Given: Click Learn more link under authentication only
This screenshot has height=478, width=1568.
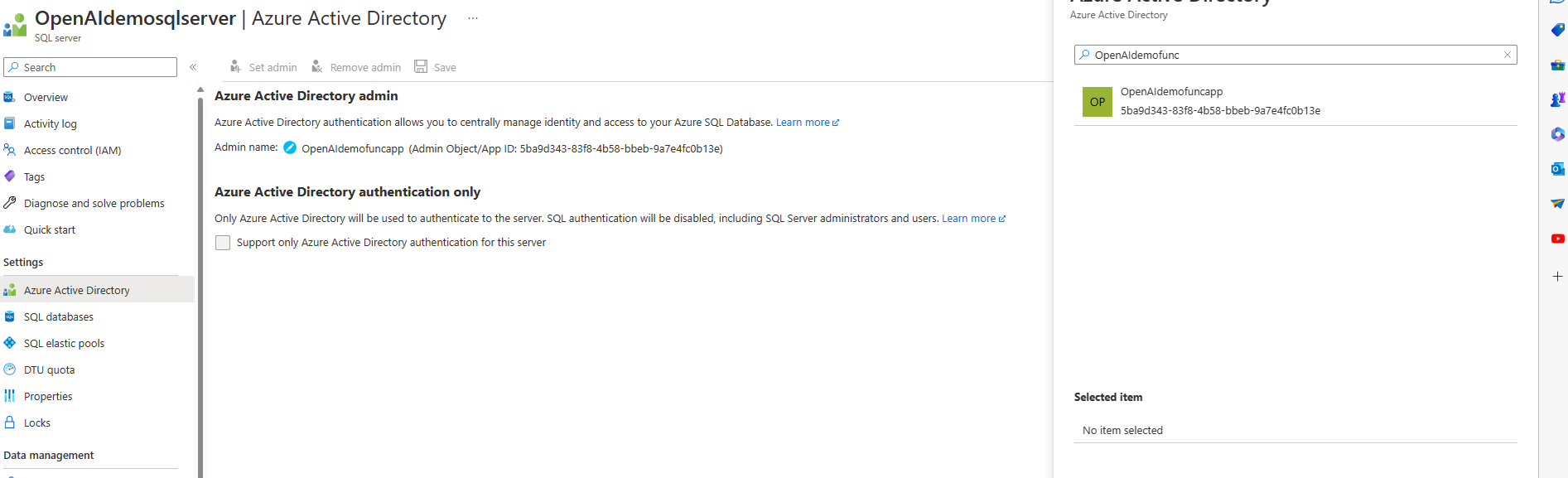Looking at the screenshot, I should click(x=973, y=219).
